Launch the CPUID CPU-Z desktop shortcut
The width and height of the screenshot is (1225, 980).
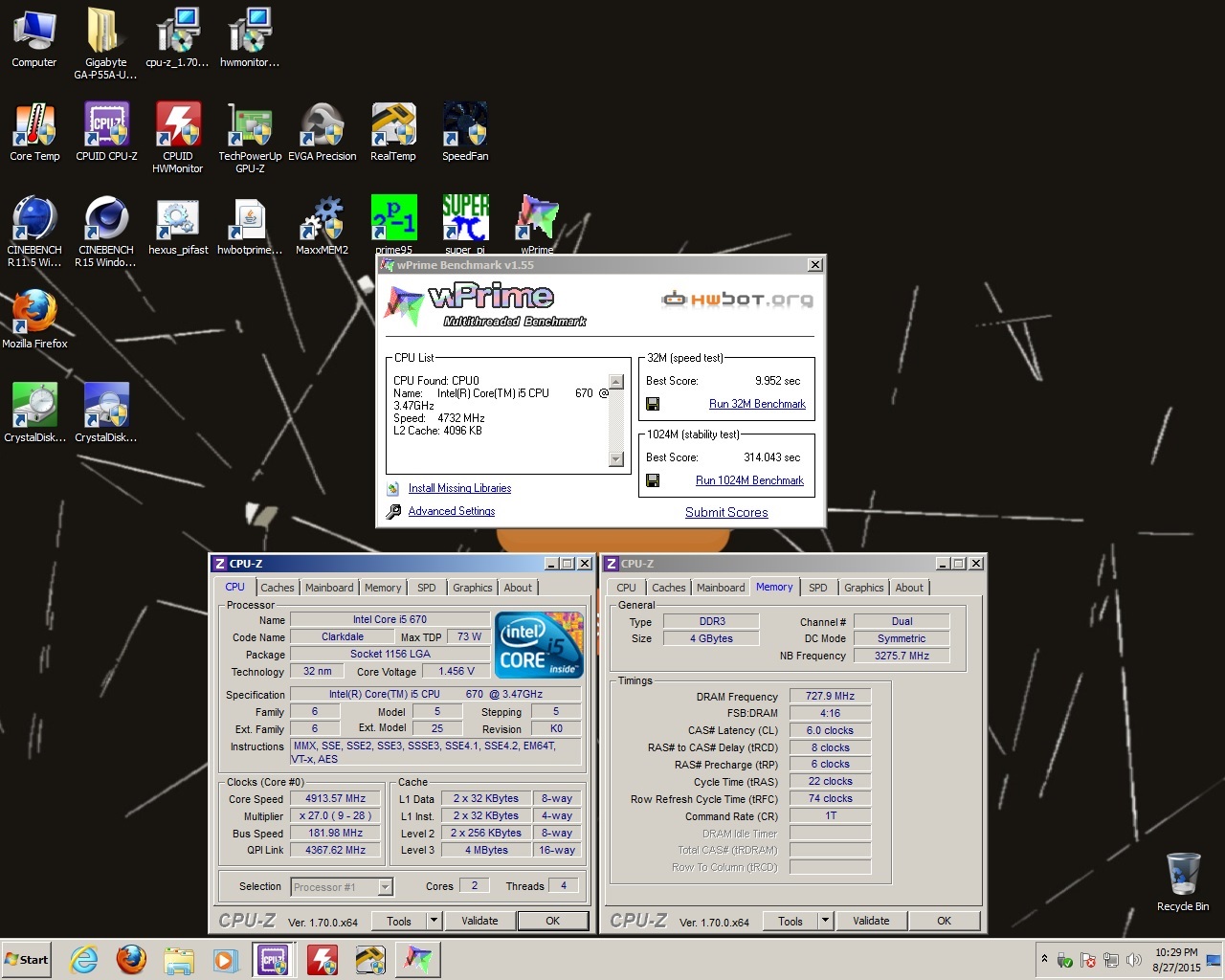point(106,131)
